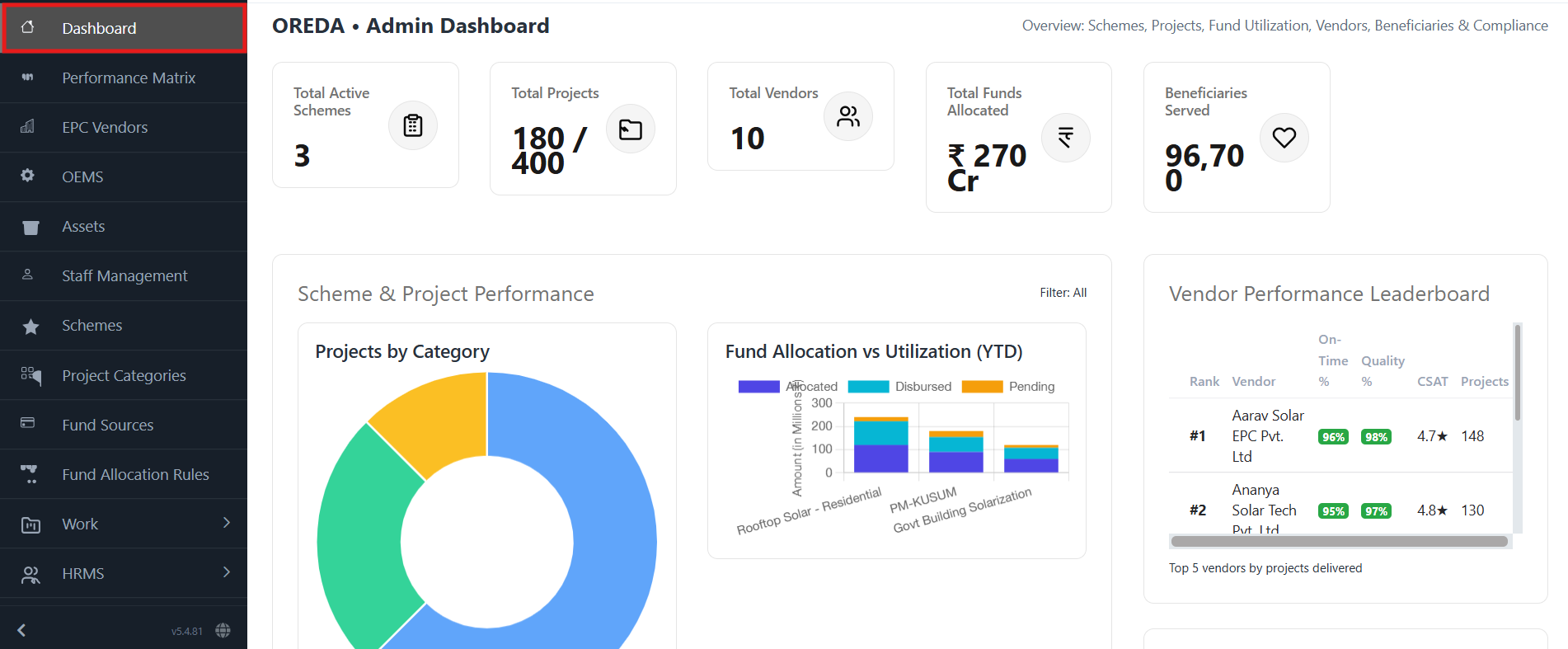Click the leaderboard horizontal scrollbar
This screenshot has width=1568, height=649.
pyautogui.click(x=1339, y=542)
